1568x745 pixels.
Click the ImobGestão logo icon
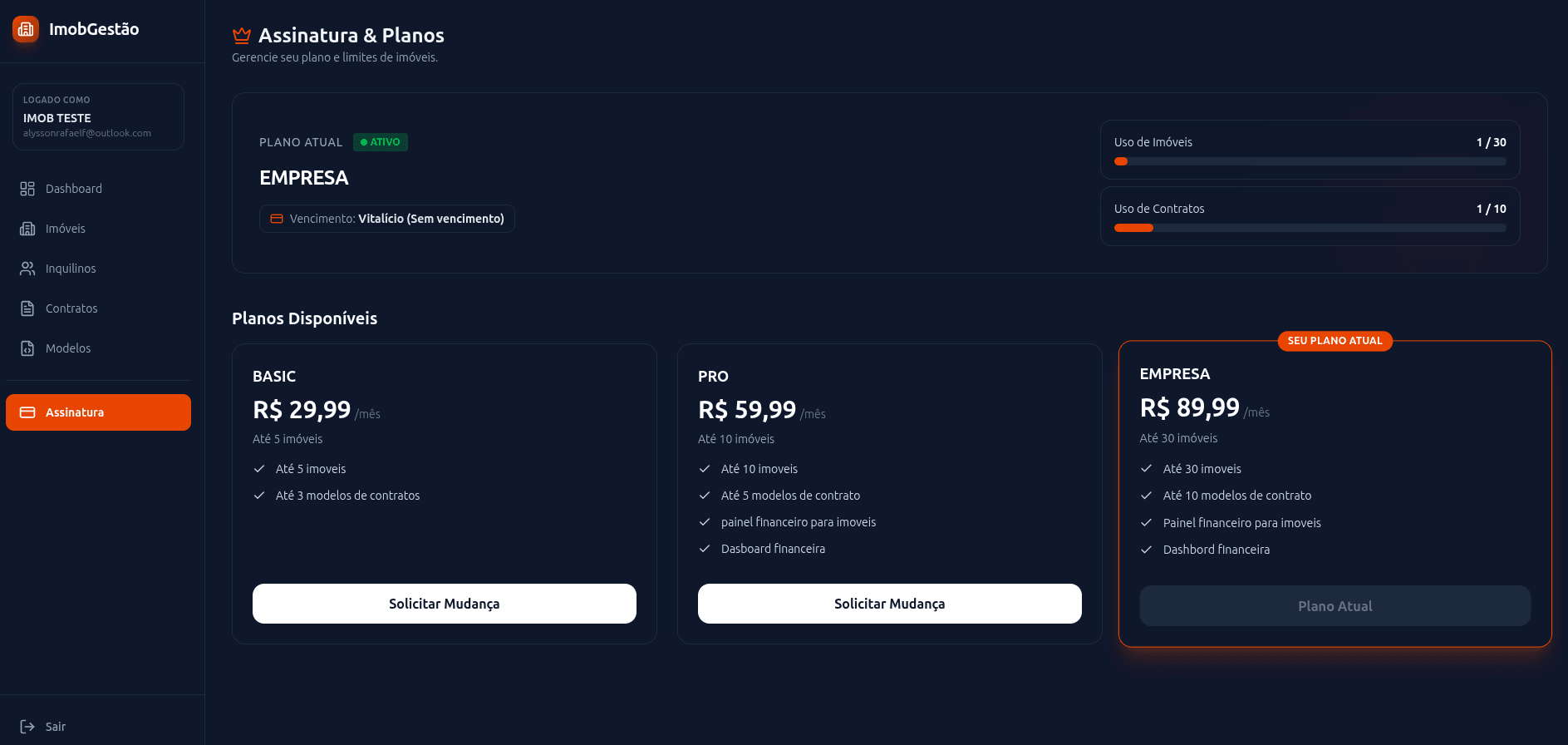[x=26, y=29]
